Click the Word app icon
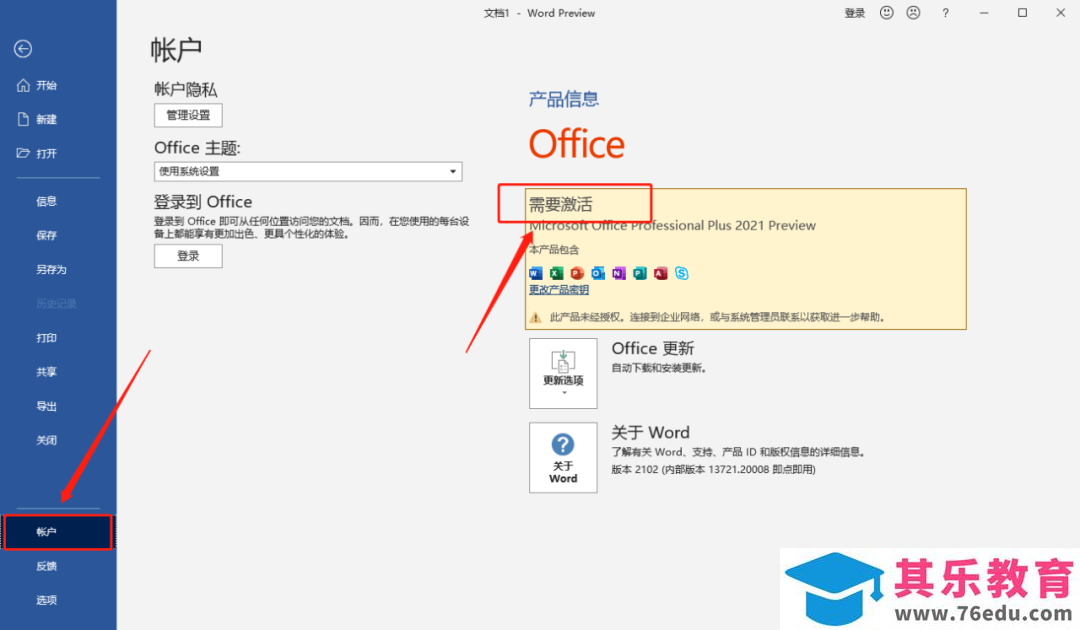Image resolution: width=1080 pixels, height=630 pixels. click(536, 273)
